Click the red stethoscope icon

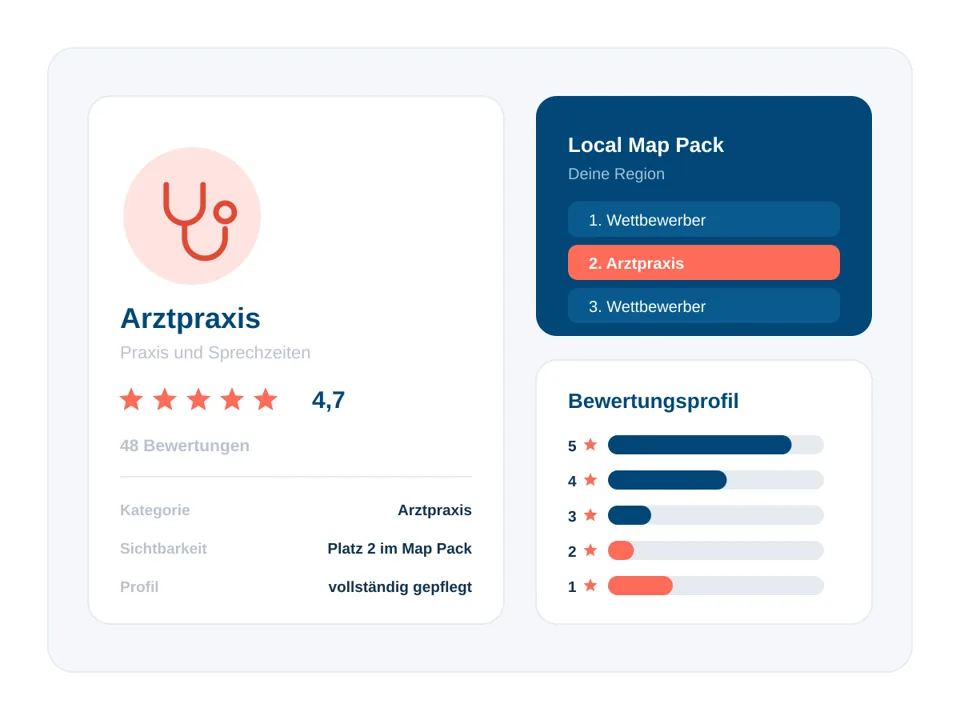pos(200,220)
